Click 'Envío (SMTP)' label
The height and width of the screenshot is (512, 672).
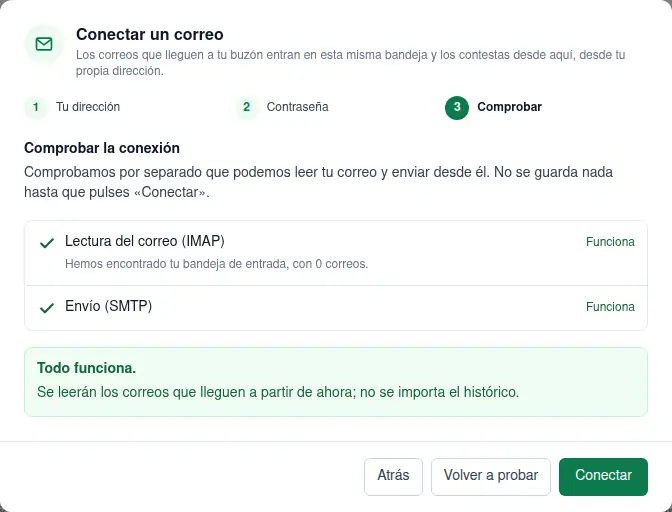tap(108, 306)
